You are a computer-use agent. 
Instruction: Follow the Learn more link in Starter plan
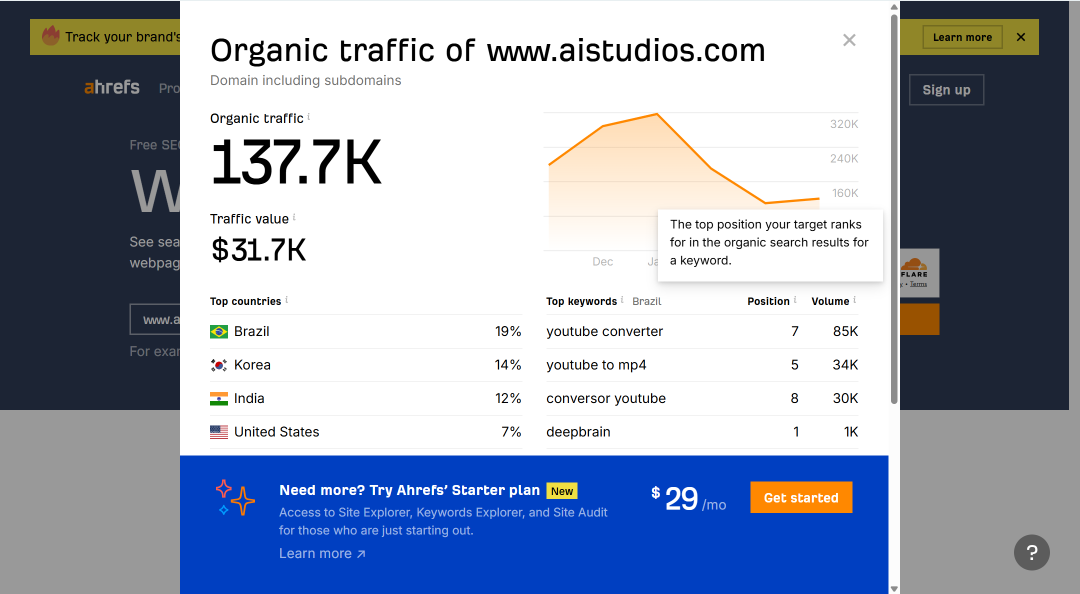322,553
